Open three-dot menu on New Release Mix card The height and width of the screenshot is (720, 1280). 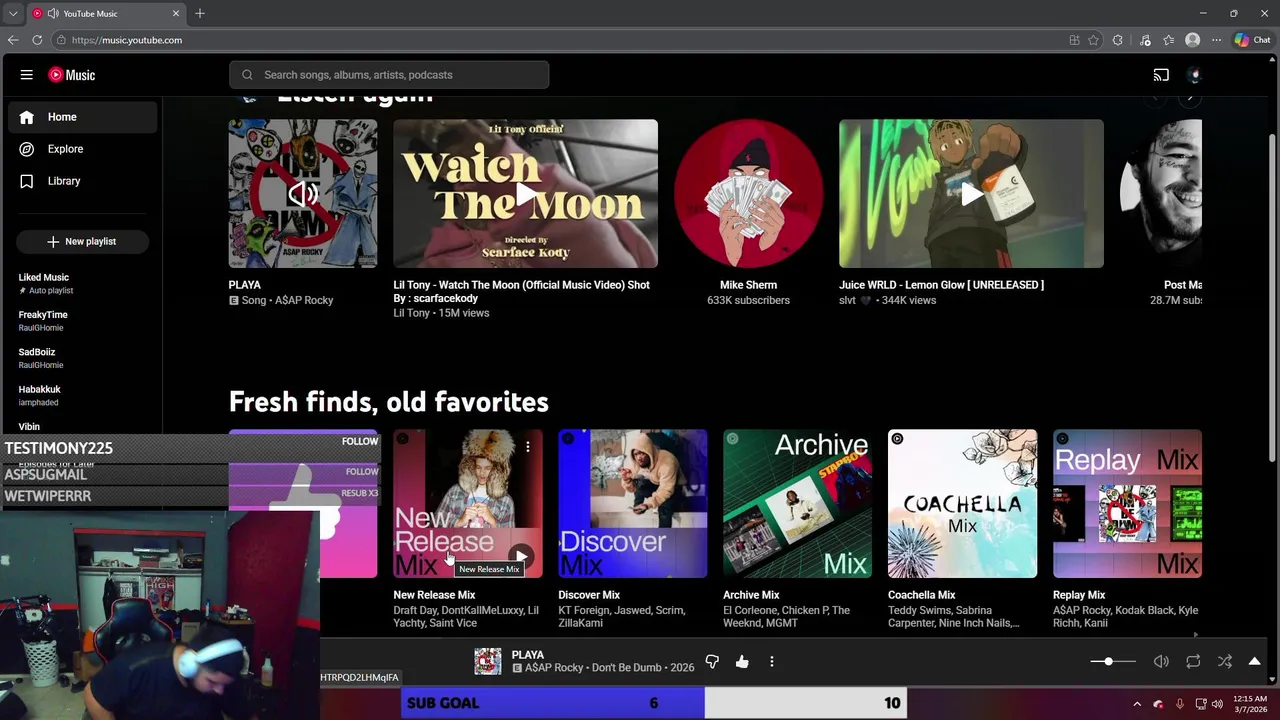[527, 447]
